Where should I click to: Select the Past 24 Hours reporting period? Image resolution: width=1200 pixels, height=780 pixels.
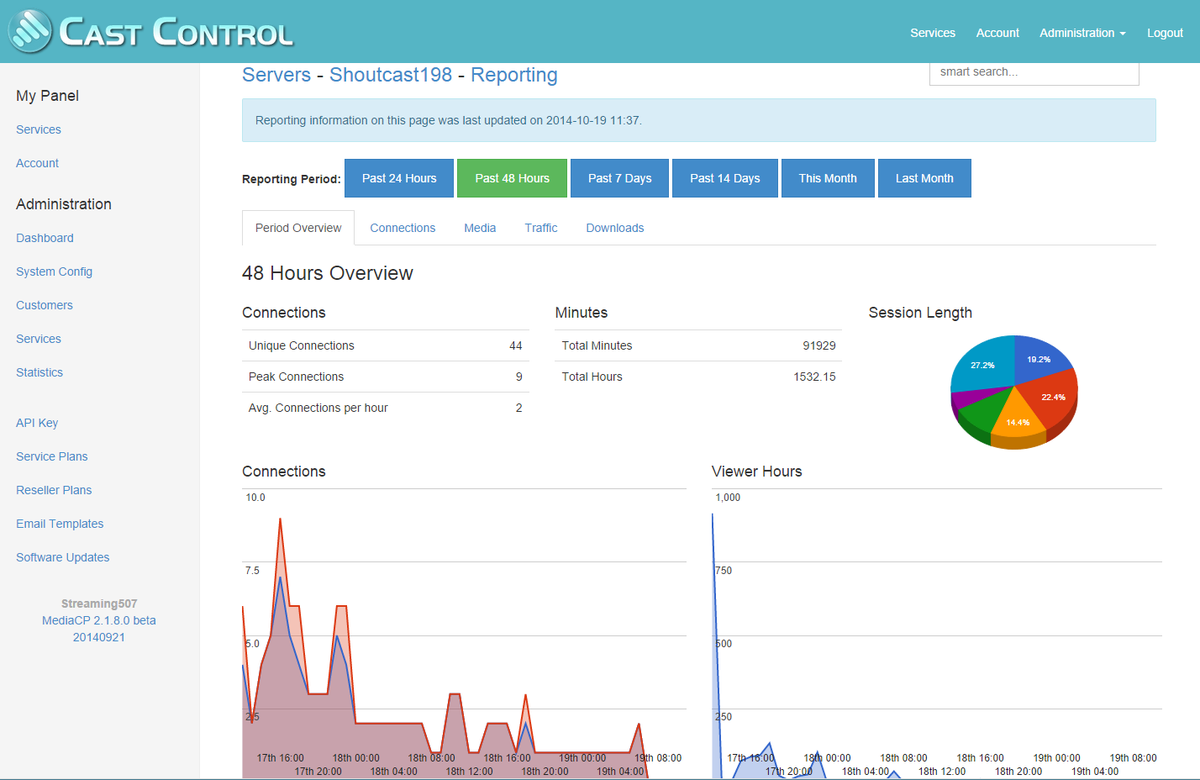pos(399,178)
